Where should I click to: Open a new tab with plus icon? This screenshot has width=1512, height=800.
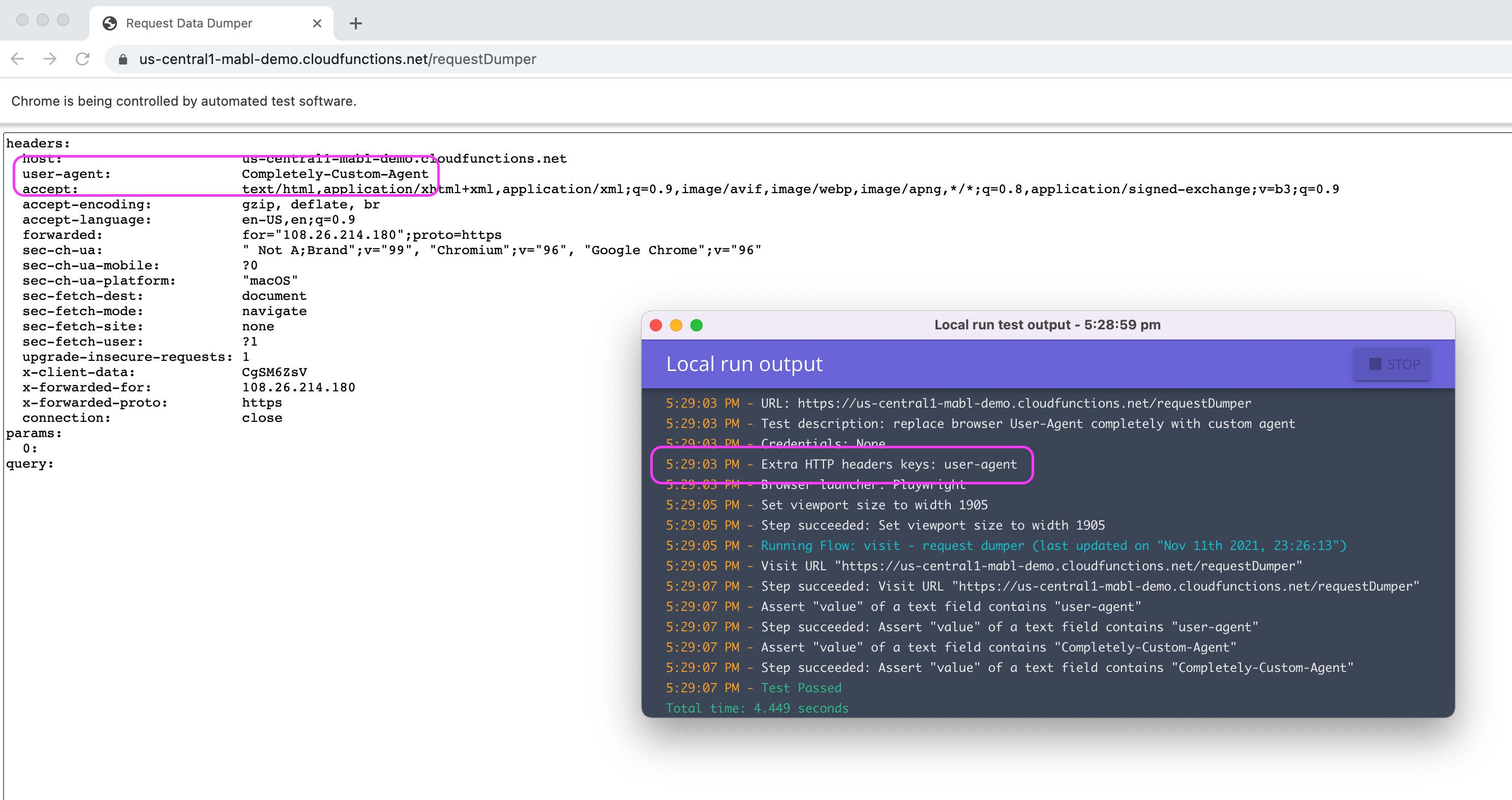coord(356,23)
